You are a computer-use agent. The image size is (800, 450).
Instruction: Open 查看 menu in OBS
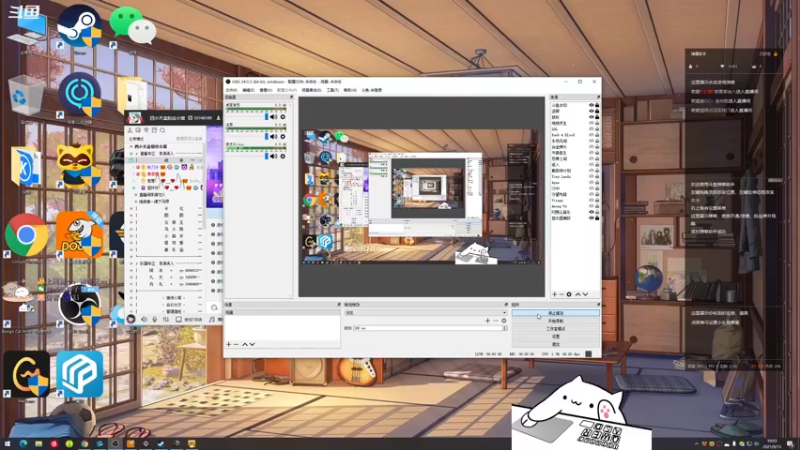point(266,90)
